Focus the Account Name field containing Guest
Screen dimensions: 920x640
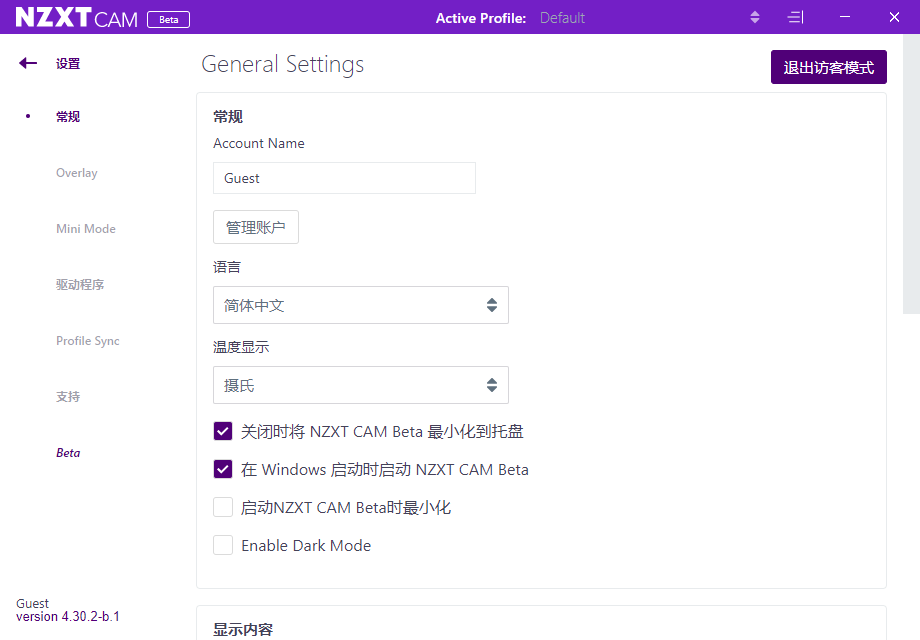344,178
